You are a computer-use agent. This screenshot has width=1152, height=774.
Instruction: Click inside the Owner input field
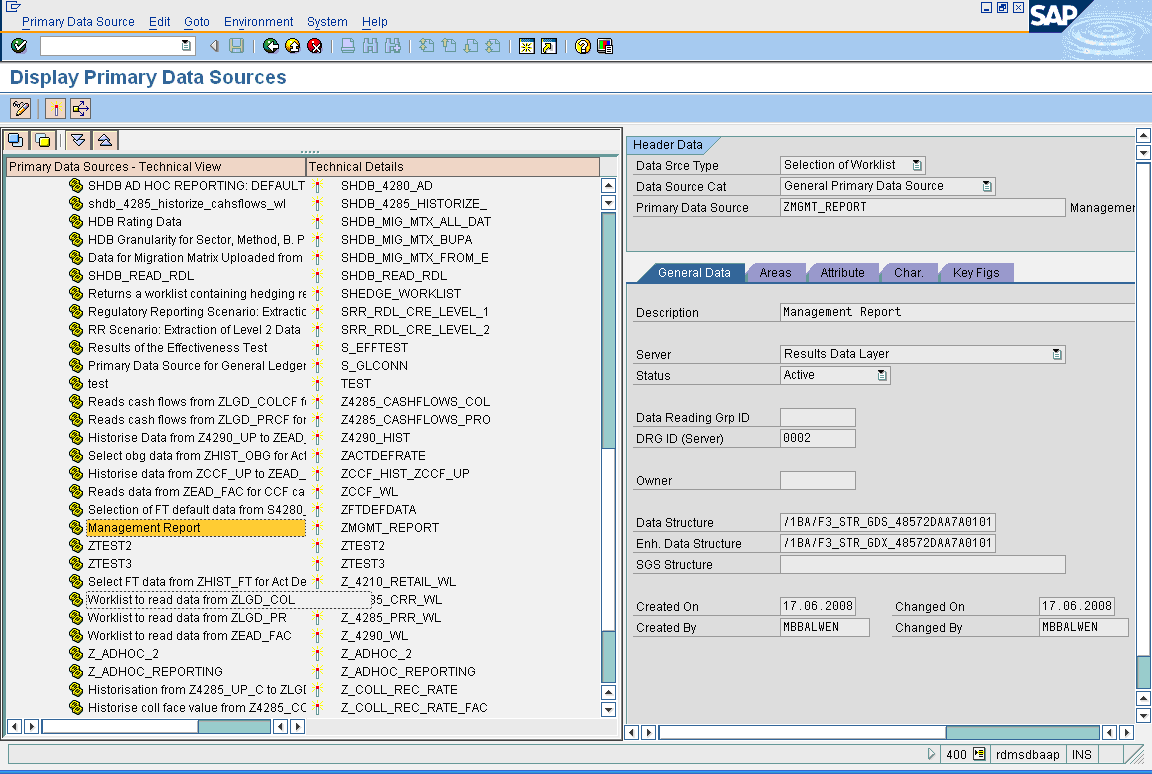pyautogui.click(x=820, y=480)
